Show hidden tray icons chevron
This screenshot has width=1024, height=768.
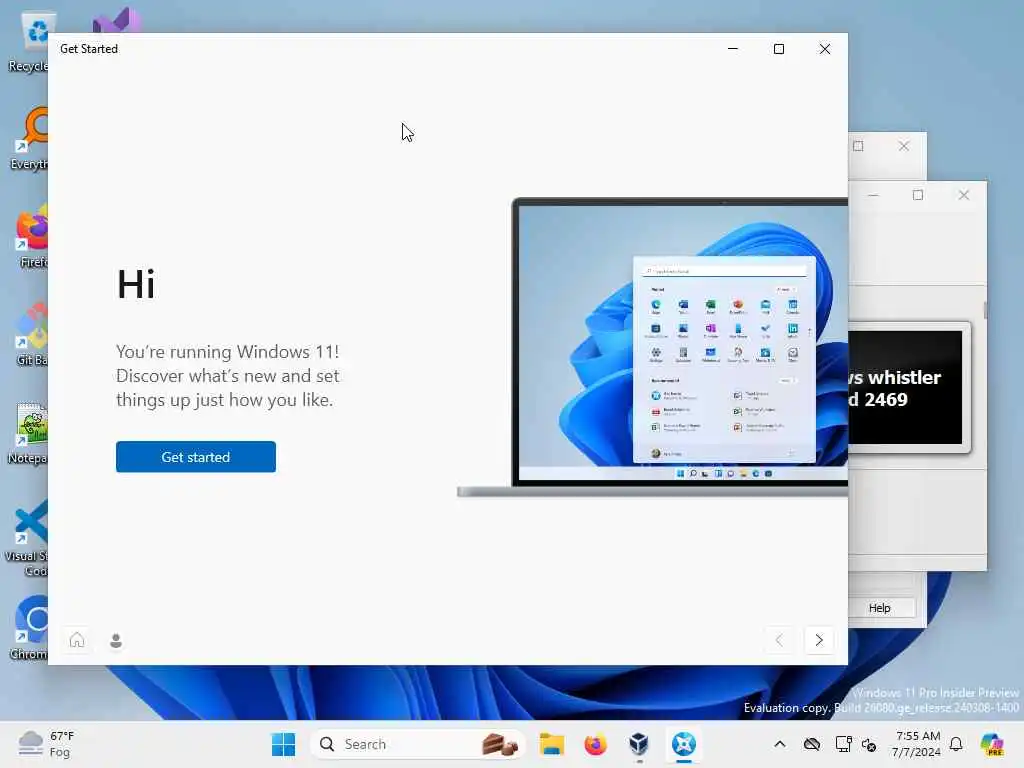780,744
